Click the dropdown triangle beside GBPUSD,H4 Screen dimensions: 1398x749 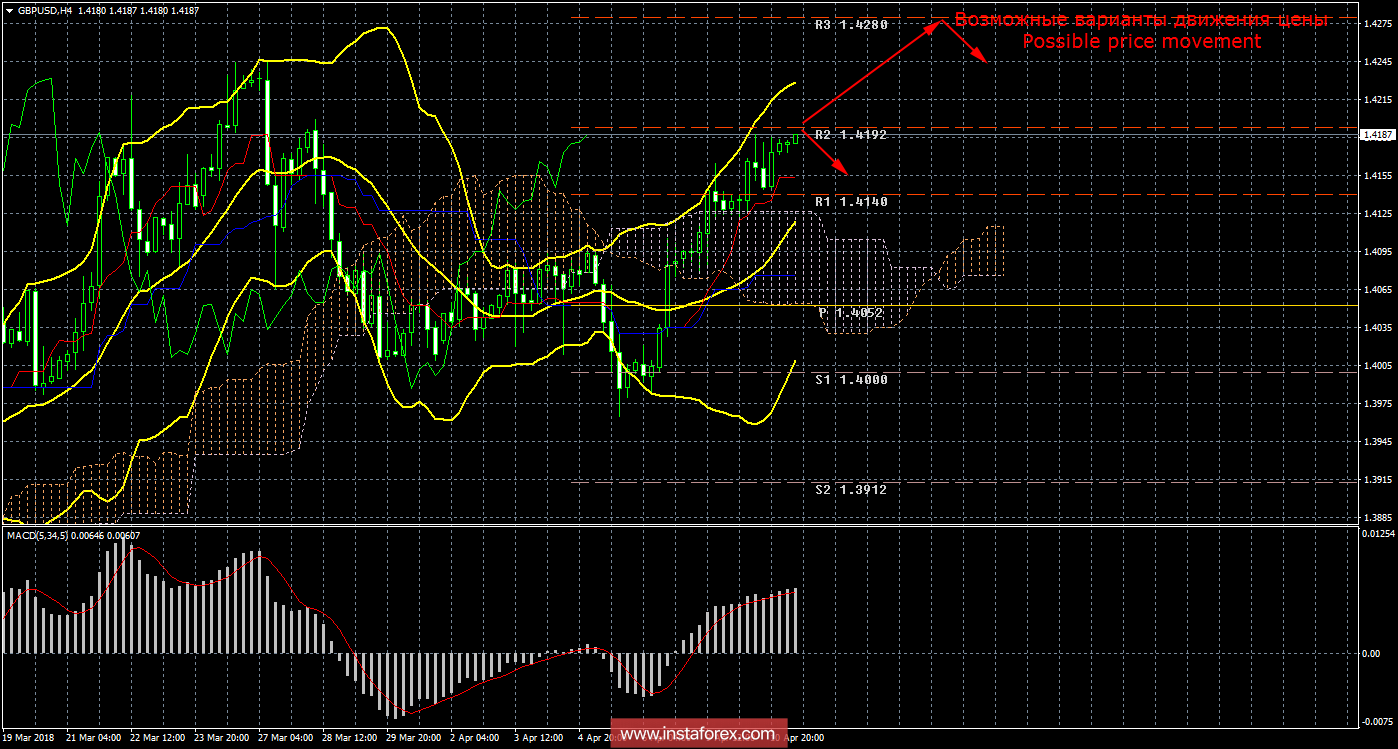point(9,9)
